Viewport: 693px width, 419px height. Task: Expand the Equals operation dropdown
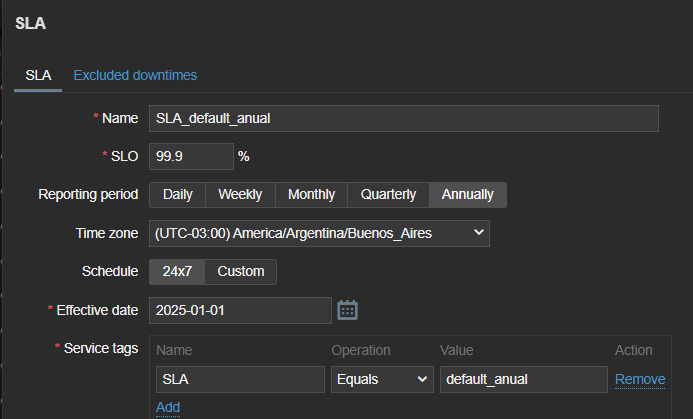tap(381, 379)
